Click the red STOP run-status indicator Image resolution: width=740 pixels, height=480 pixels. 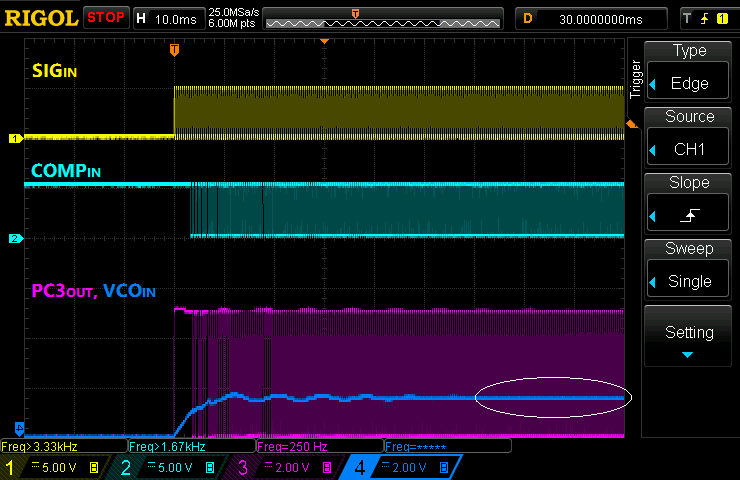click(105, 17)
